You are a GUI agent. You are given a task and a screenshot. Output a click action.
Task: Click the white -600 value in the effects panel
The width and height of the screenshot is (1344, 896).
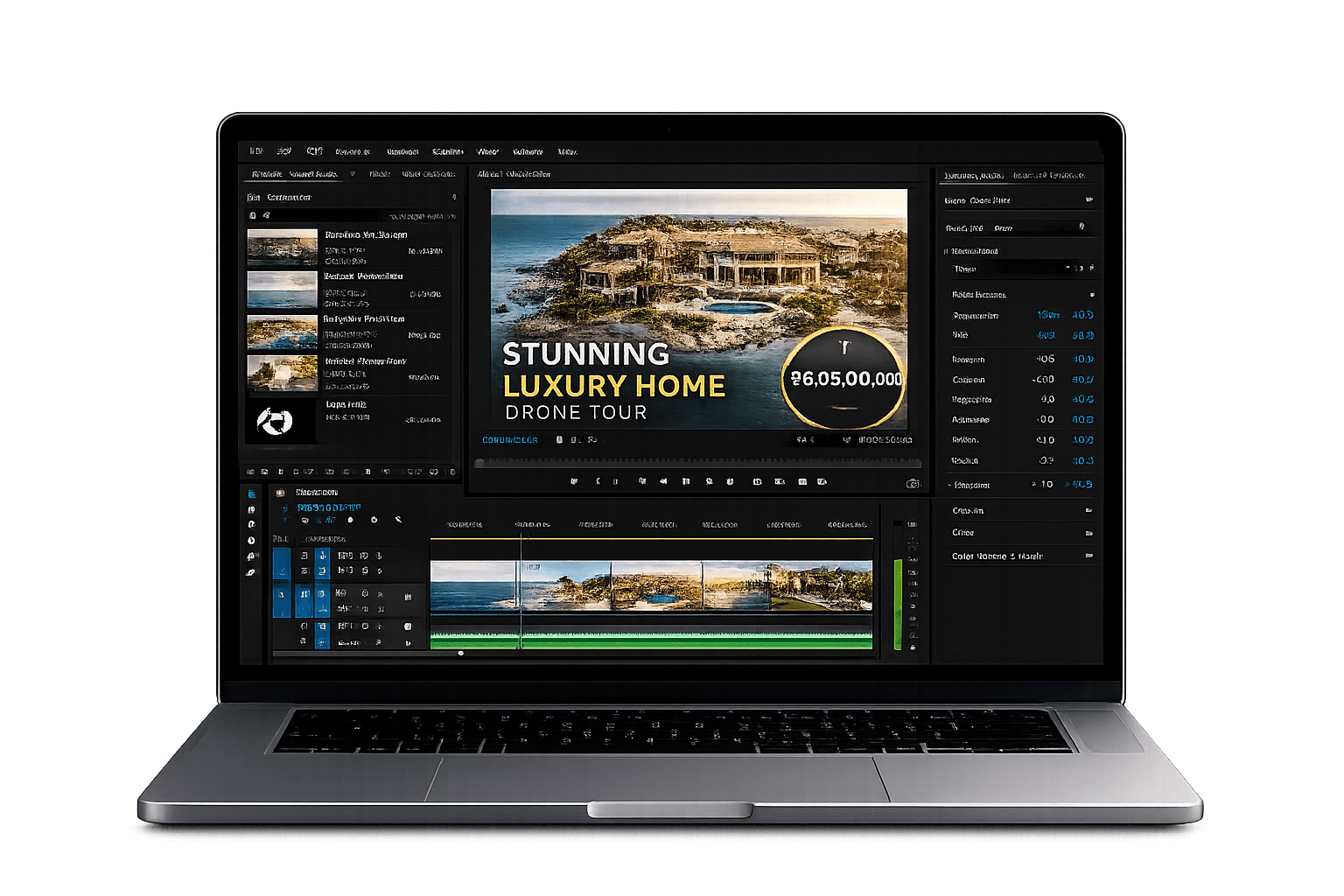(1043, 380)
